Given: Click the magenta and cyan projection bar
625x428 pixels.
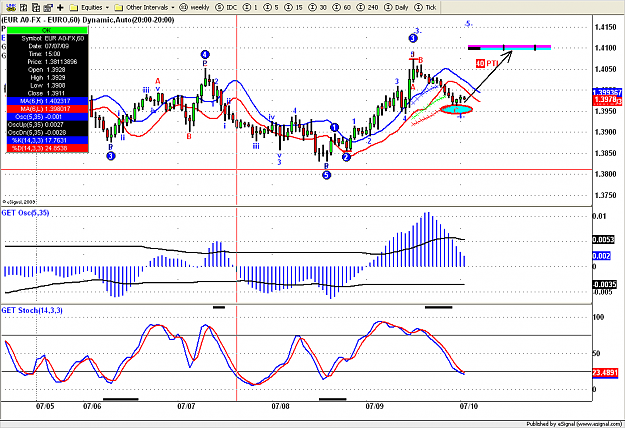Looking at the screenshot, I should (x=509, y=47).
